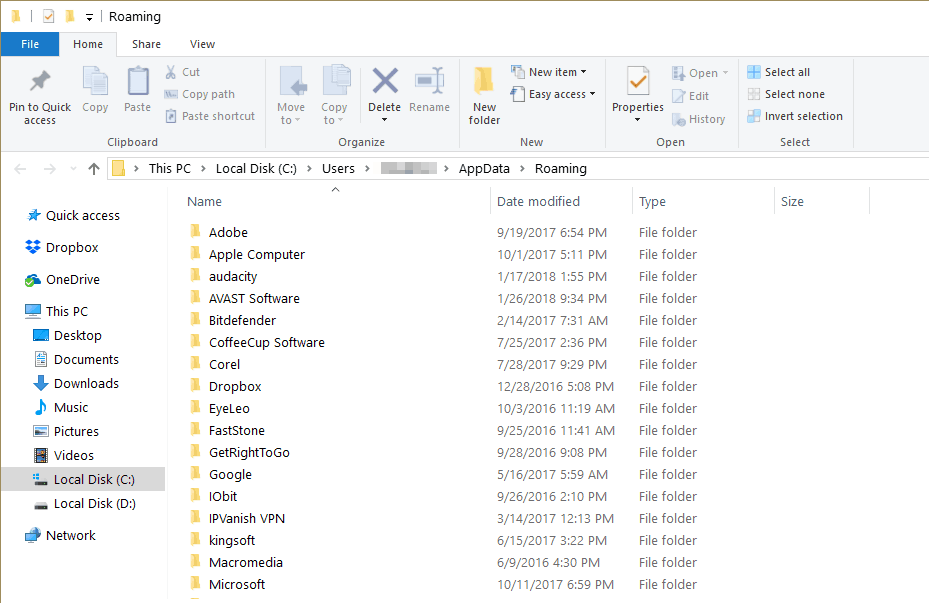Expand the Delete dropdown arrow
This screenshot has width=929, height=603.
point(385,120)
